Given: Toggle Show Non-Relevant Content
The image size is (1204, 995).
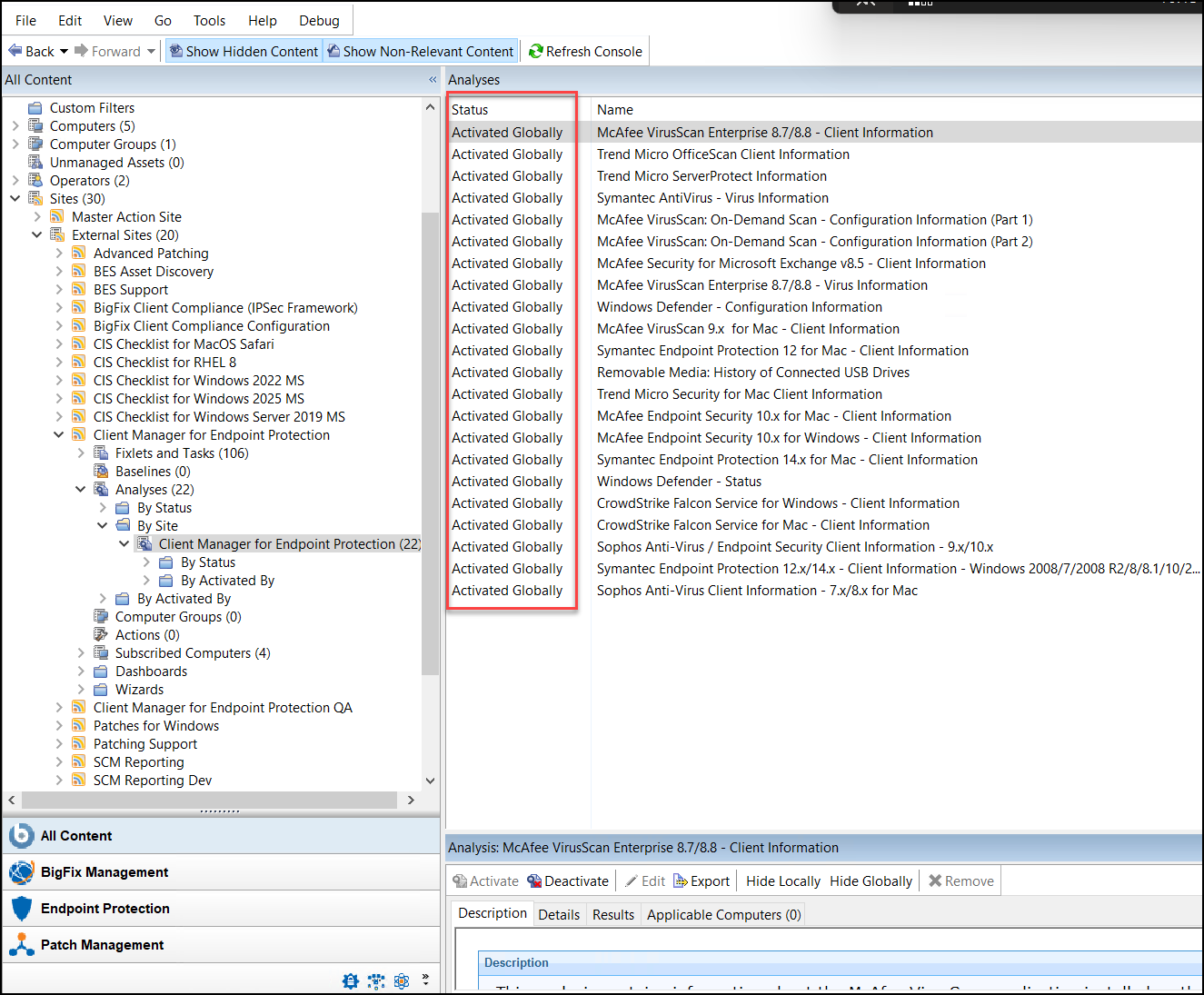Looking at the screenshot, I should (x=421, y=51).
